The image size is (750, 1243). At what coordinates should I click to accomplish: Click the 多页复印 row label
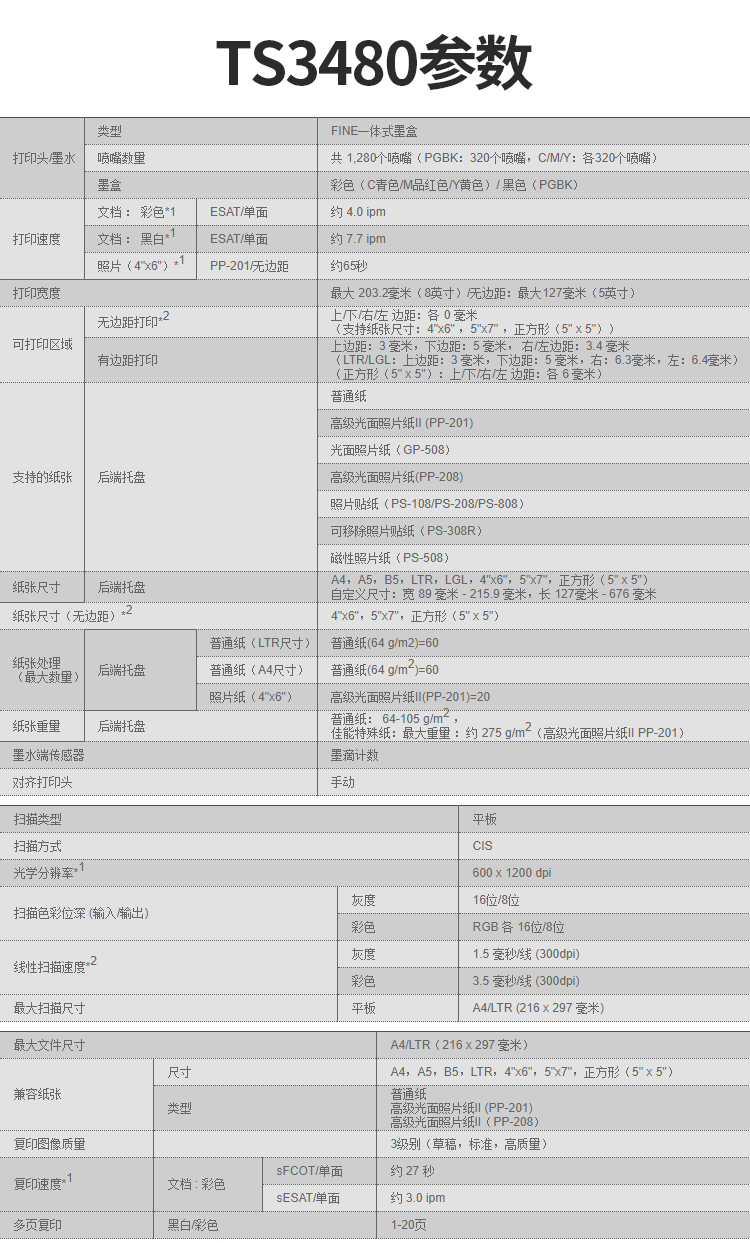tap(37, 1225)
